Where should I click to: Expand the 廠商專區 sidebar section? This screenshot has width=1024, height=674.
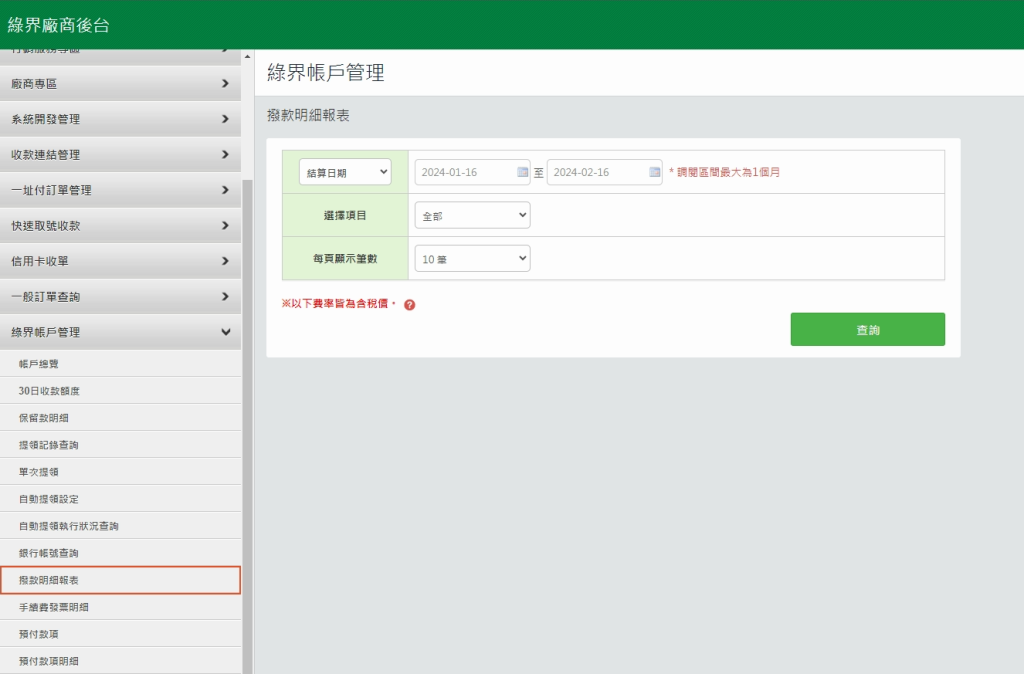[x=120, y=84]
